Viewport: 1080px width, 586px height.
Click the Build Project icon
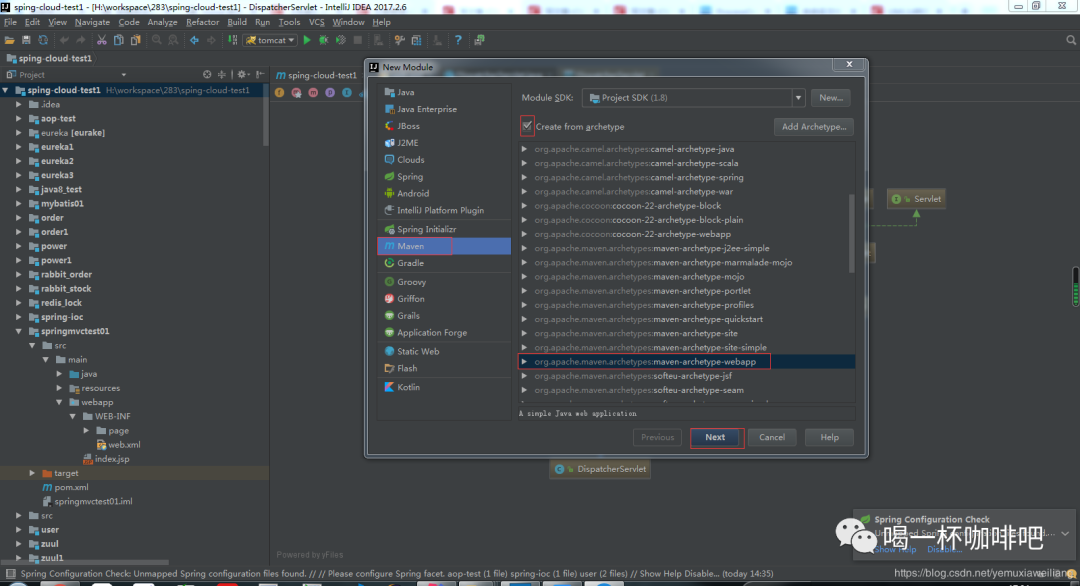tap(232, 41)
